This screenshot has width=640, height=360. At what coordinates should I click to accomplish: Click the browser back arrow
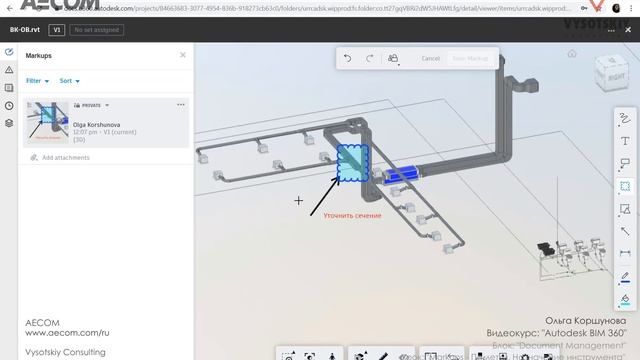(x=9, y=8)
